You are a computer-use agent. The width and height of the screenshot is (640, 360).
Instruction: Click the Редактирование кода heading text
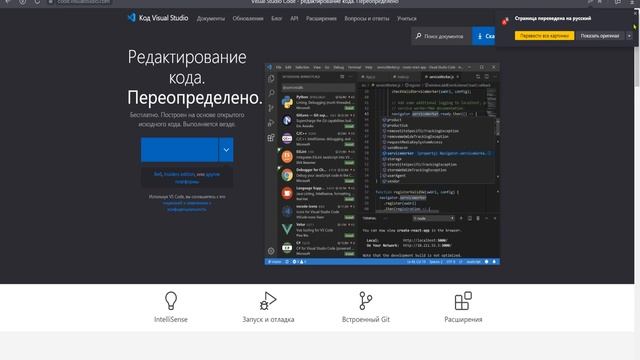pyautogui.click(x=187, y=67)
